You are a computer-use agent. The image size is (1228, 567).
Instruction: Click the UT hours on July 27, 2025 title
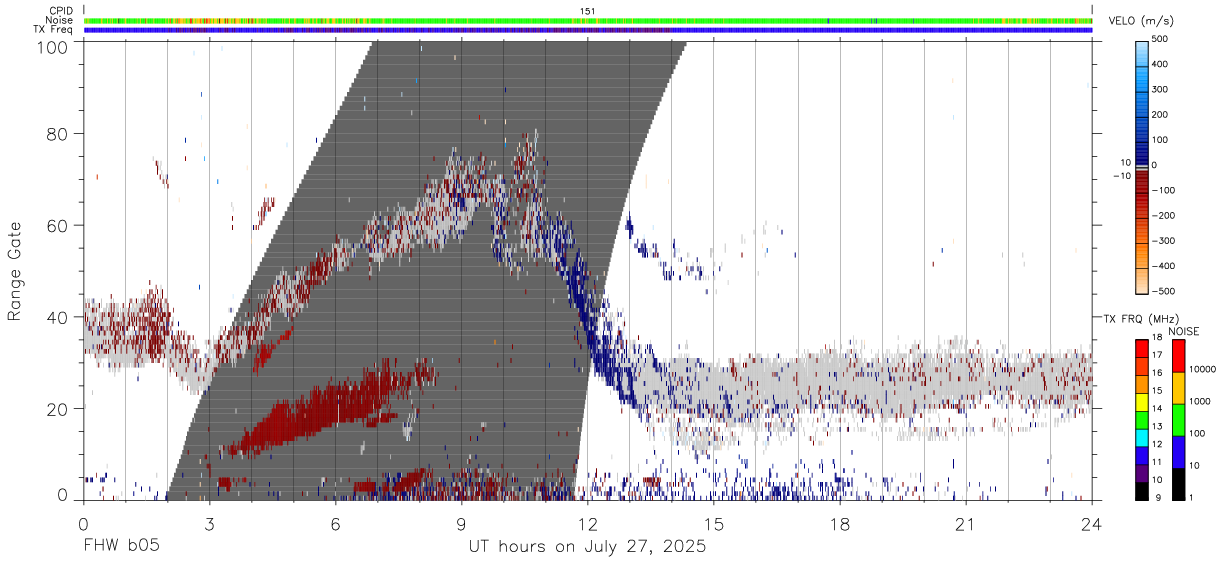point(587,547)
